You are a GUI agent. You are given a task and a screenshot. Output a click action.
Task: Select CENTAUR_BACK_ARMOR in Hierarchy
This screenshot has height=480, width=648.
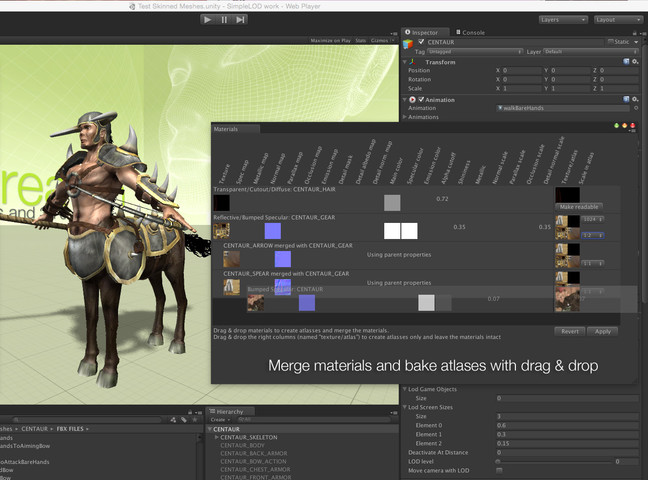point(254,453)
